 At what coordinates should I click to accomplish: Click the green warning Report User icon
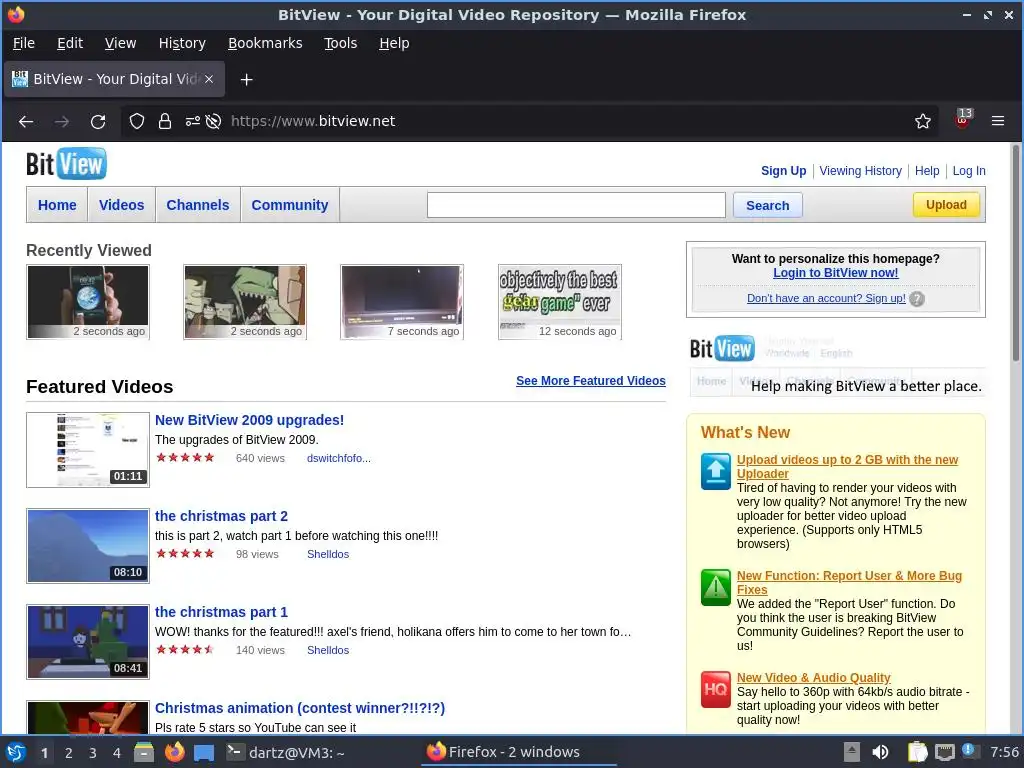click(x=716, y=587)
